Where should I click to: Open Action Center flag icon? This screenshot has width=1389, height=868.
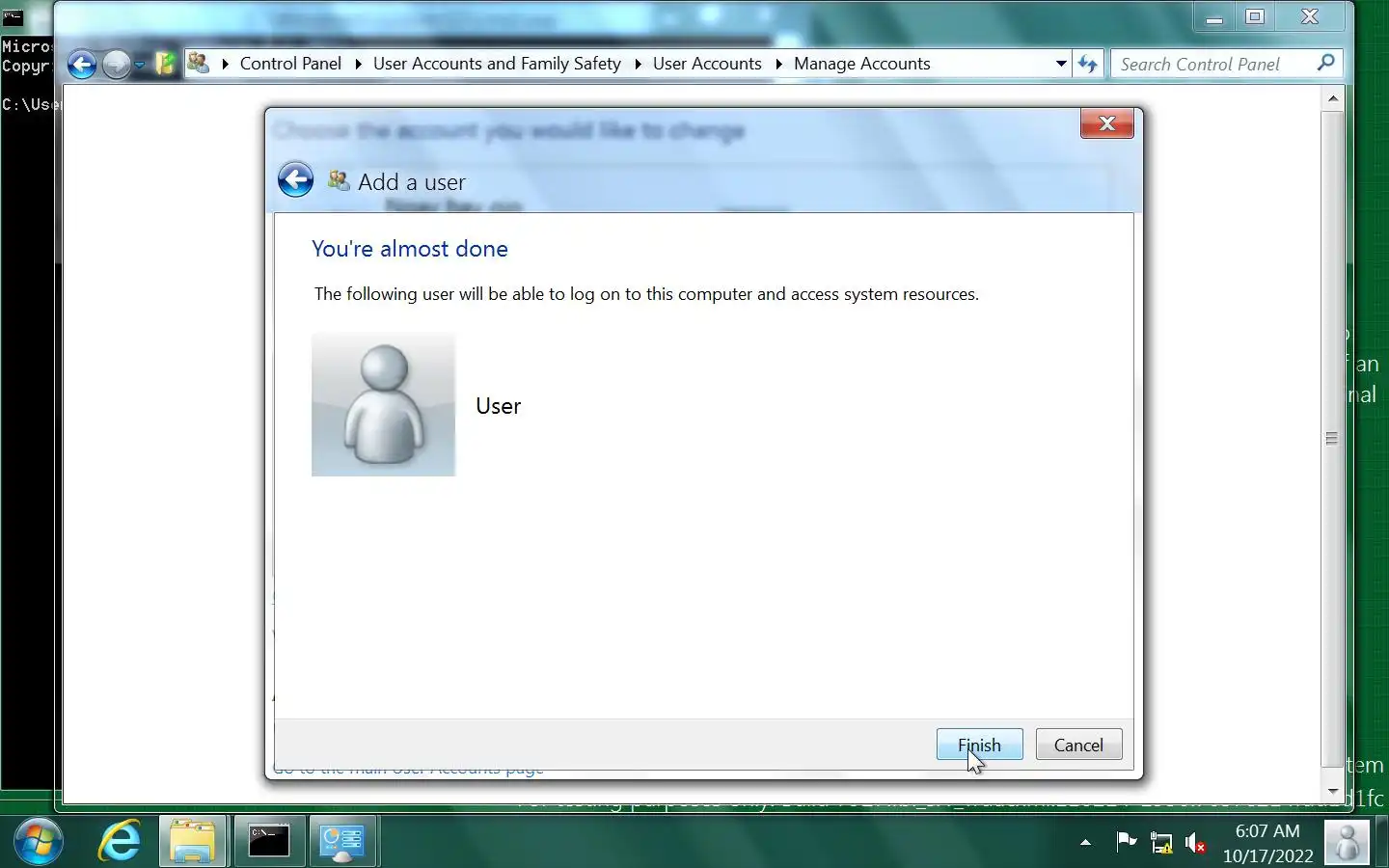[1126, 842]
